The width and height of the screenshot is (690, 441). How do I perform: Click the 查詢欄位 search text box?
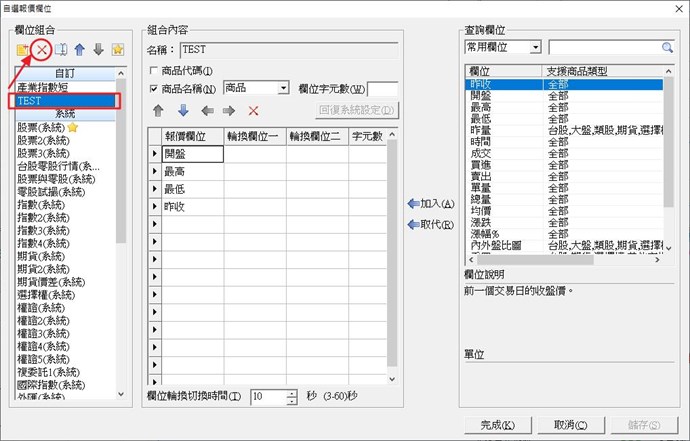click(x=605, y=48)
